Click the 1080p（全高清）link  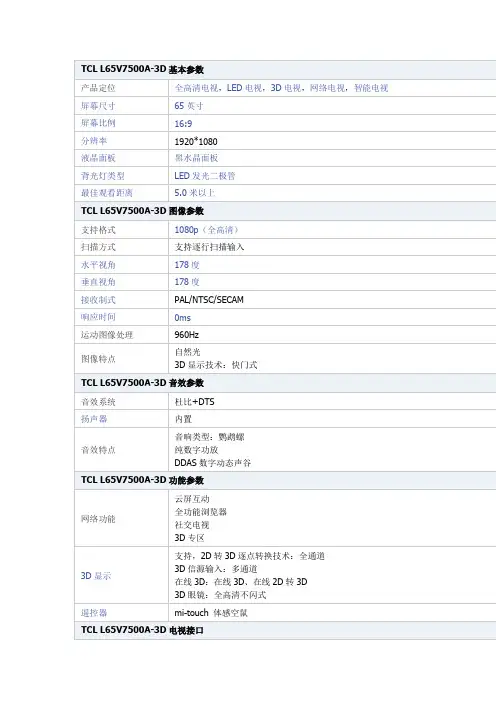207,230
